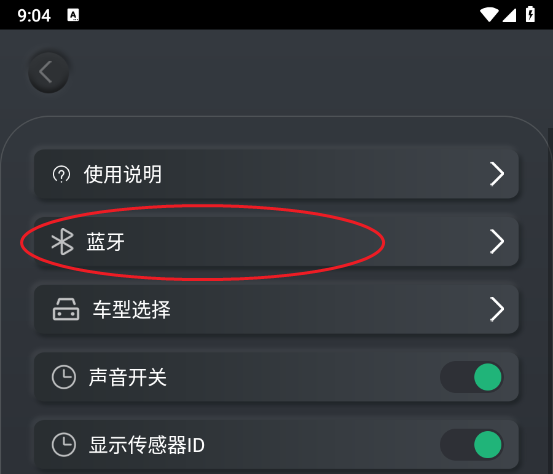
Task: Click the clock icon beside 声音开关
Action: pyautogui.click(x=64, y=377)
